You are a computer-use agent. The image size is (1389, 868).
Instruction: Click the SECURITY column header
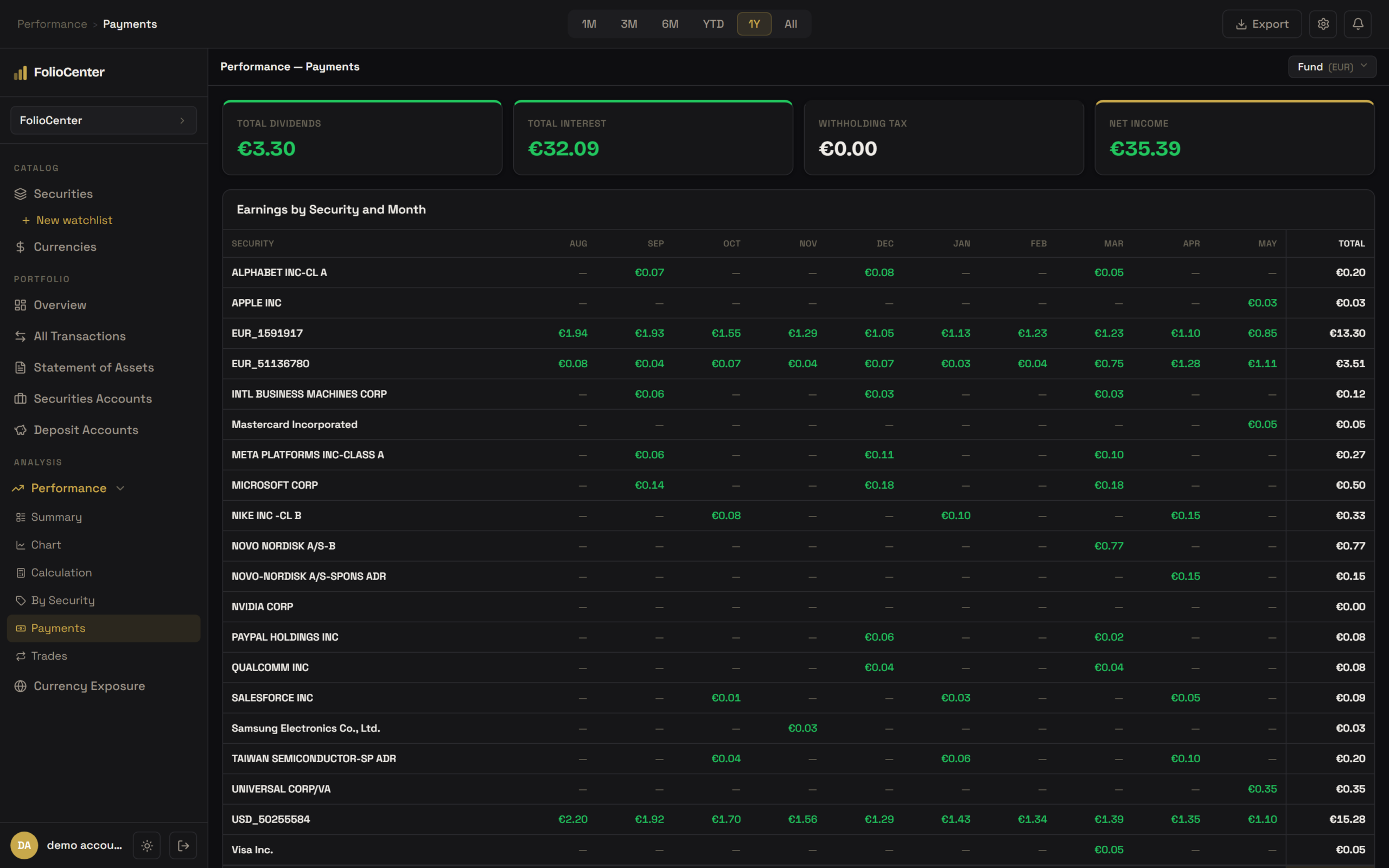pos(252,244)
